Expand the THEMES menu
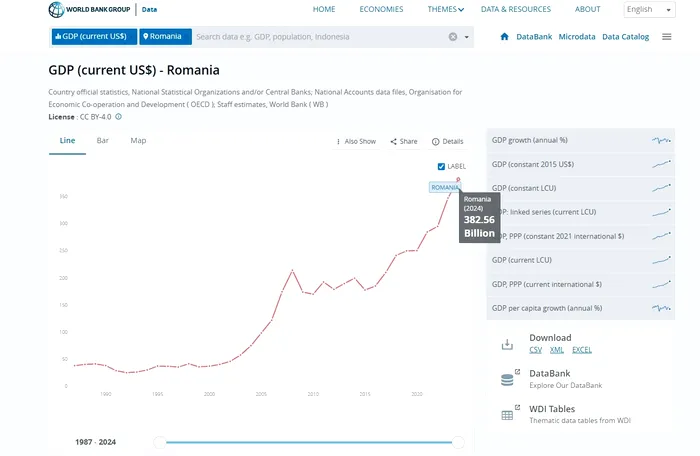 [x=445, y=10]
